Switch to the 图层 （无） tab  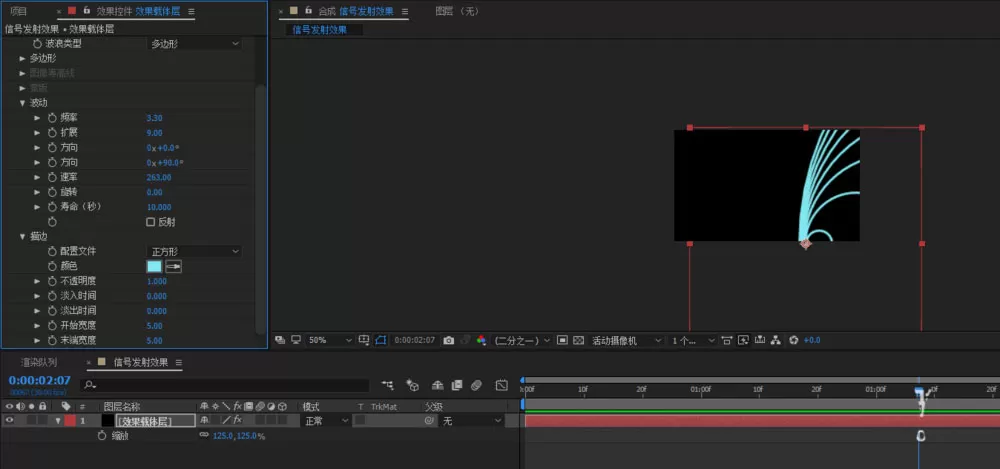click(x=457, y=11)
